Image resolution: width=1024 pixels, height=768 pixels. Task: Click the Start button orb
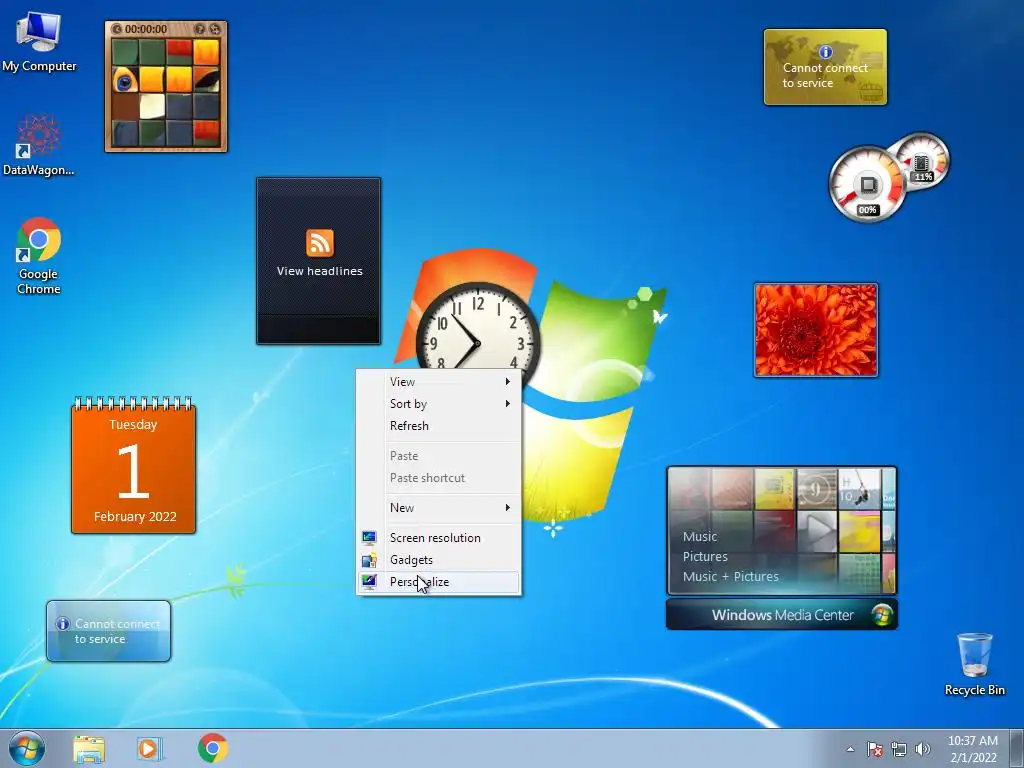click(x=27, y=748)
